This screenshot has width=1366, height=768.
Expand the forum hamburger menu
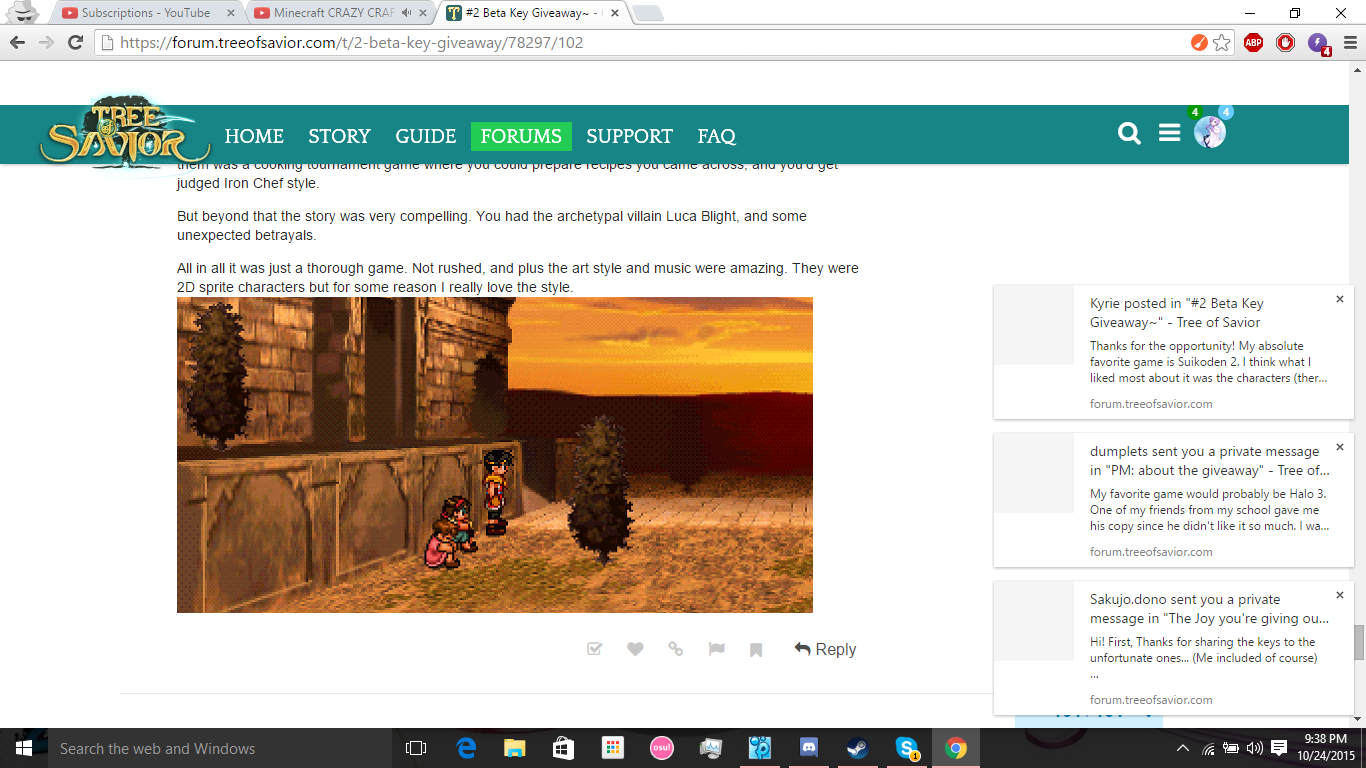pos(1169,133)
